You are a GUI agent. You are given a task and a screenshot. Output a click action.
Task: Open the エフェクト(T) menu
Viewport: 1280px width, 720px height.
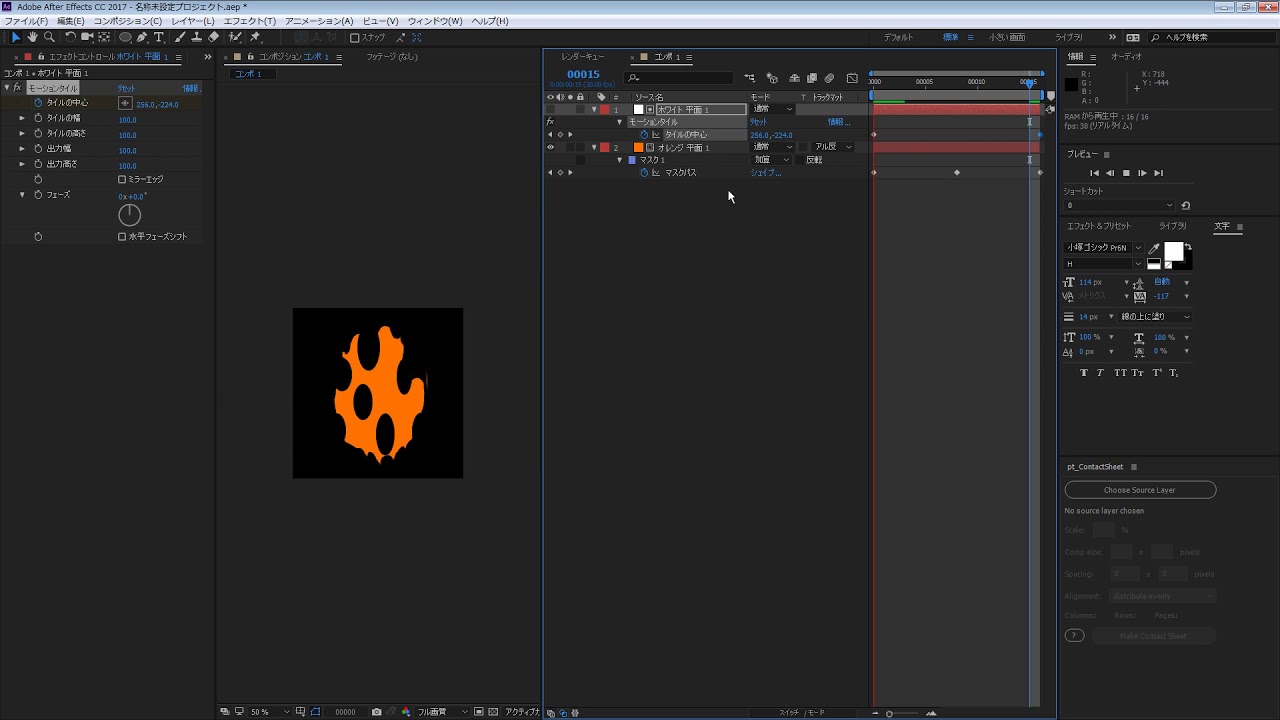[249, 21]
